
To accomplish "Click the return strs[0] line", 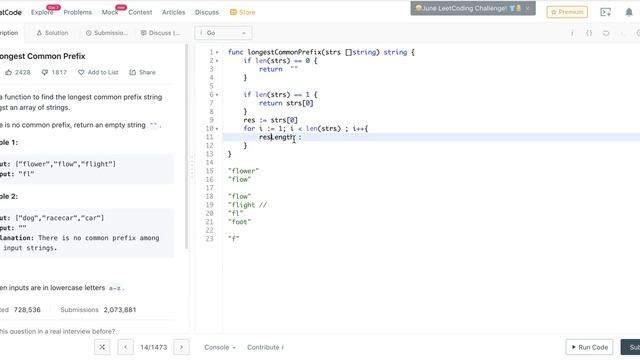I will coord(286,103).
